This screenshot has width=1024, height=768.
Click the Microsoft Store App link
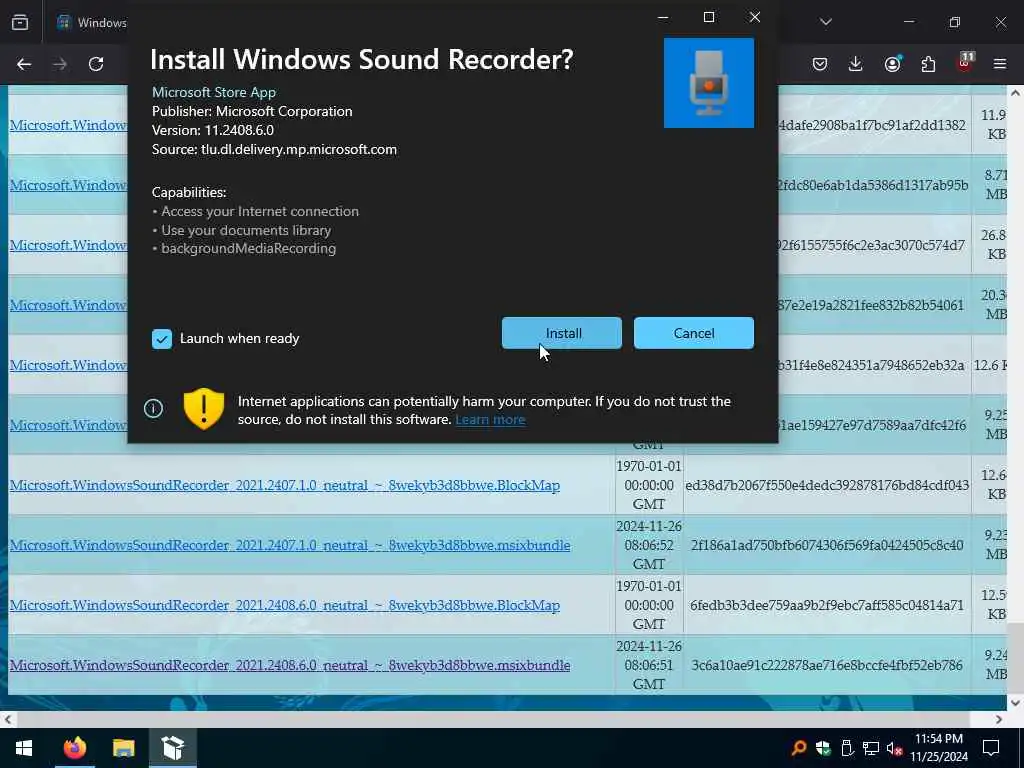click(x=214, y=92)
